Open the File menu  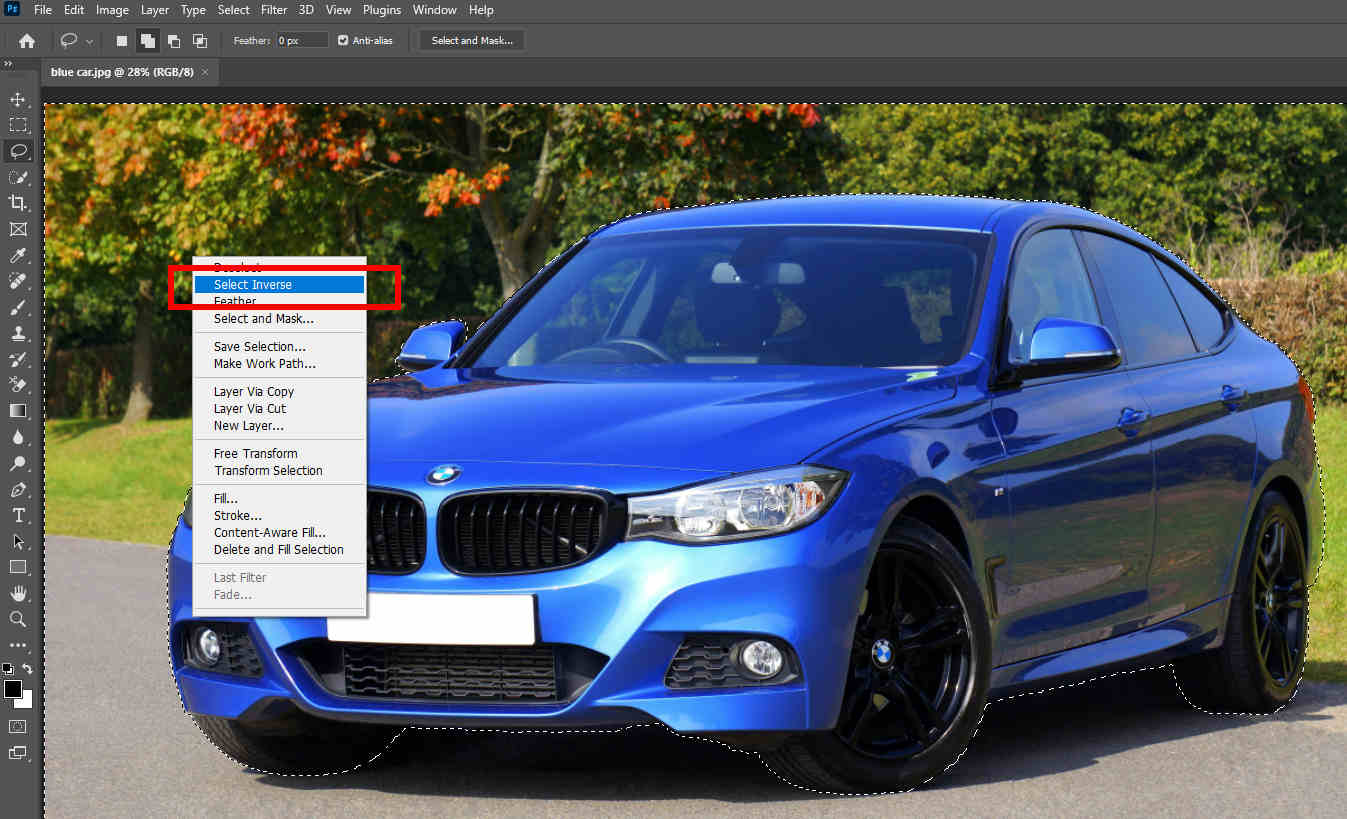(x=43, y=10)
